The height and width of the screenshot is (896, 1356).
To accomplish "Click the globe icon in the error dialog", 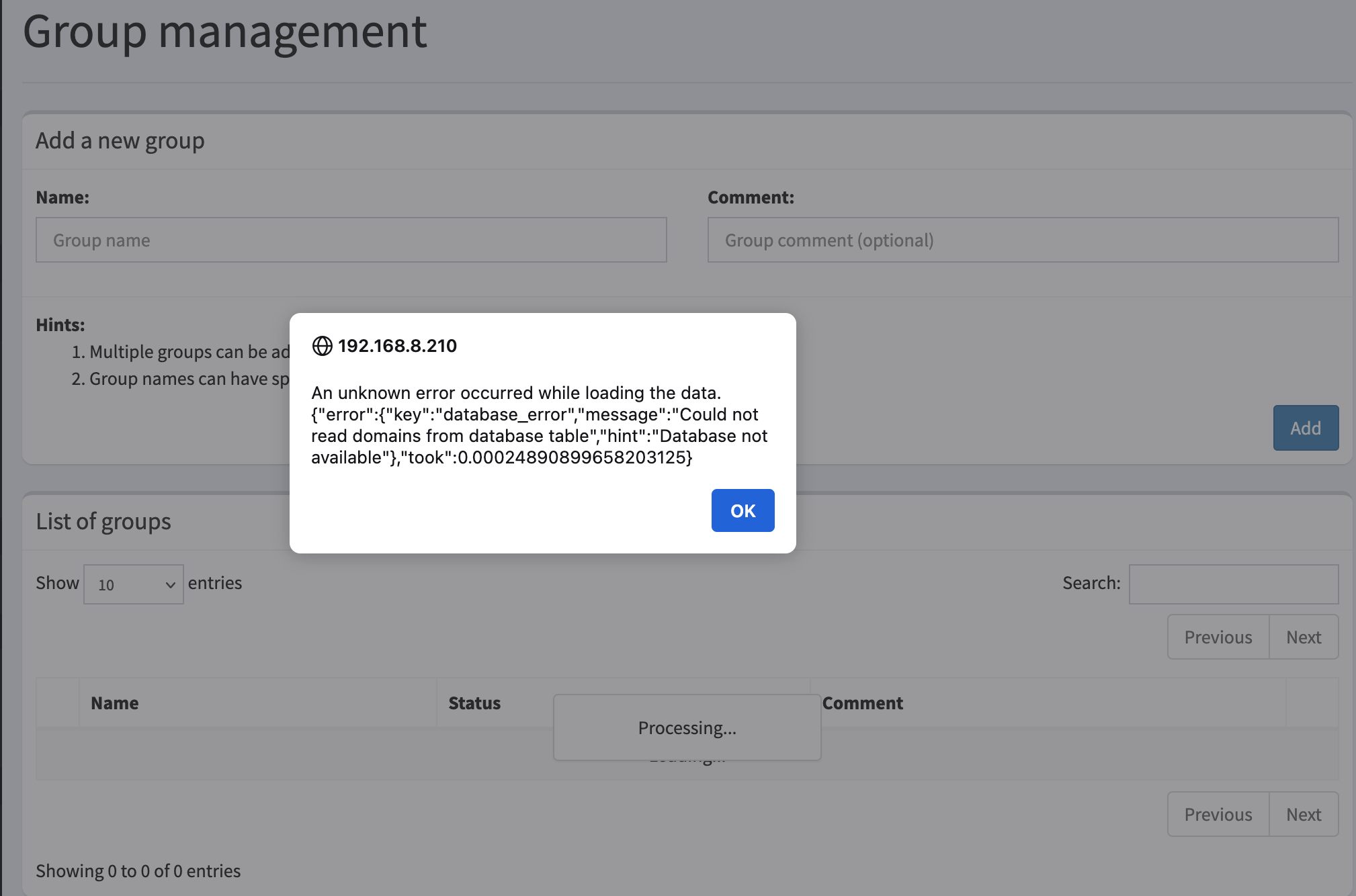I will pyautogui.click(x=322, y=346).
